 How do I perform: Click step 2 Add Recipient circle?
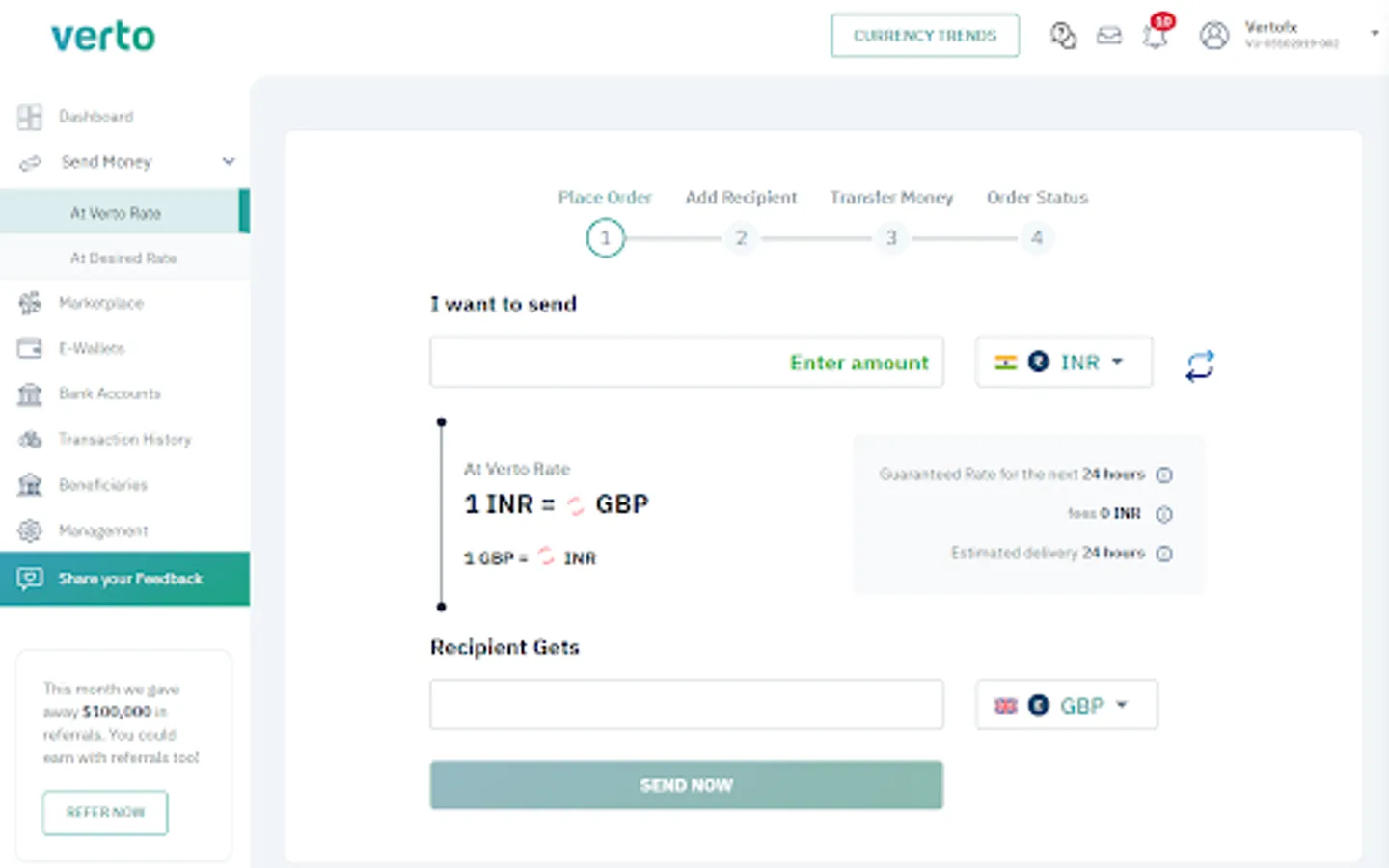[741, 238]
